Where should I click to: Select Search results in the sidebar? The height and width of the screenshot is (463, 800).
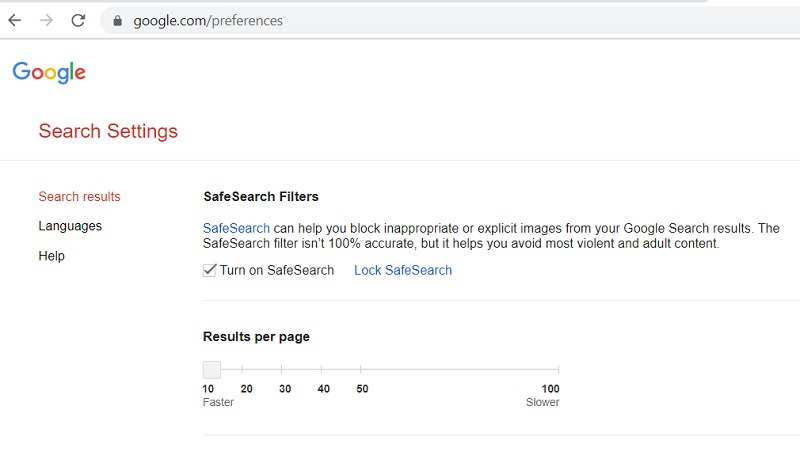[x=79, y=197]
